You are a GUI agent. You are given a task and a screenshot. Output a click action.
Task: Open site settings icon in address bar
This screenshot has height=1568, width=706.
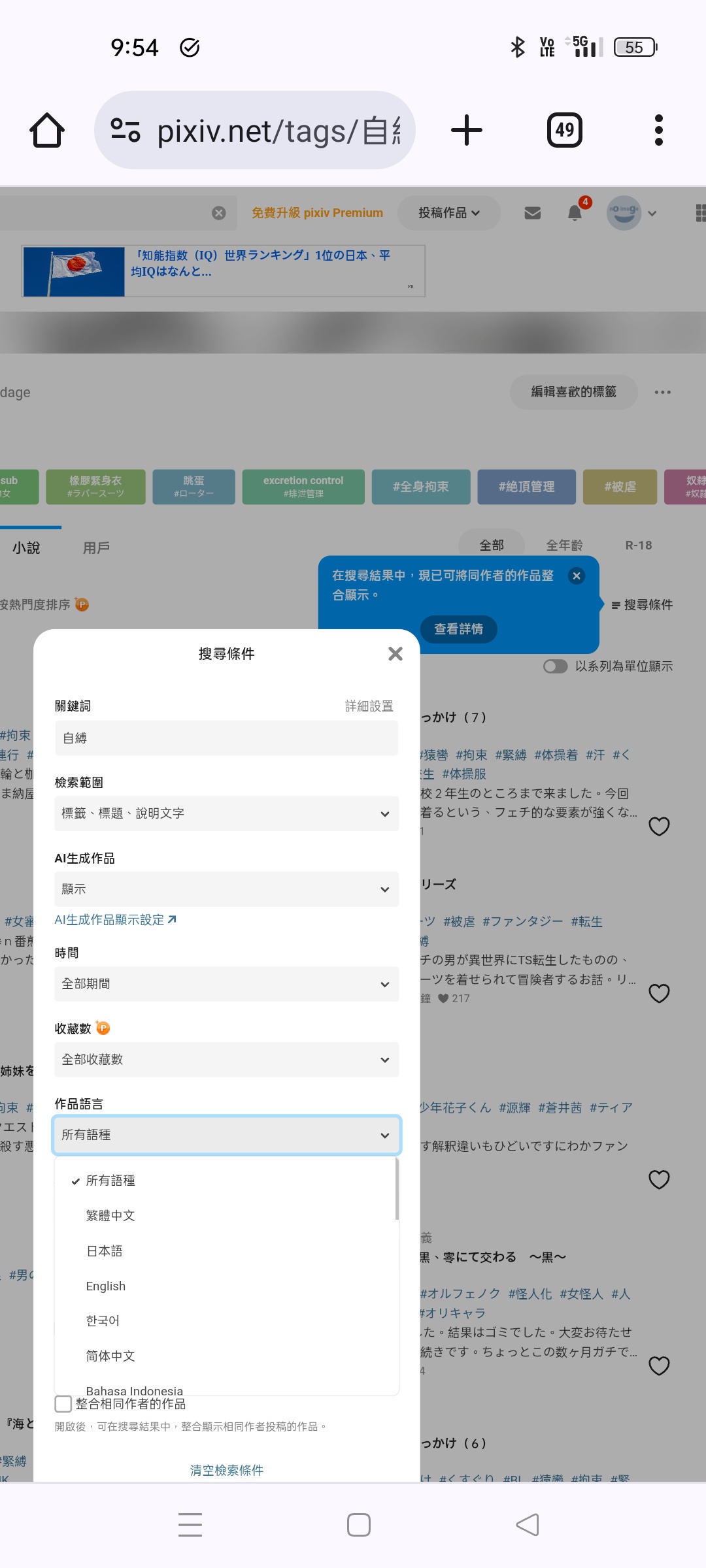tap(126, 130)
